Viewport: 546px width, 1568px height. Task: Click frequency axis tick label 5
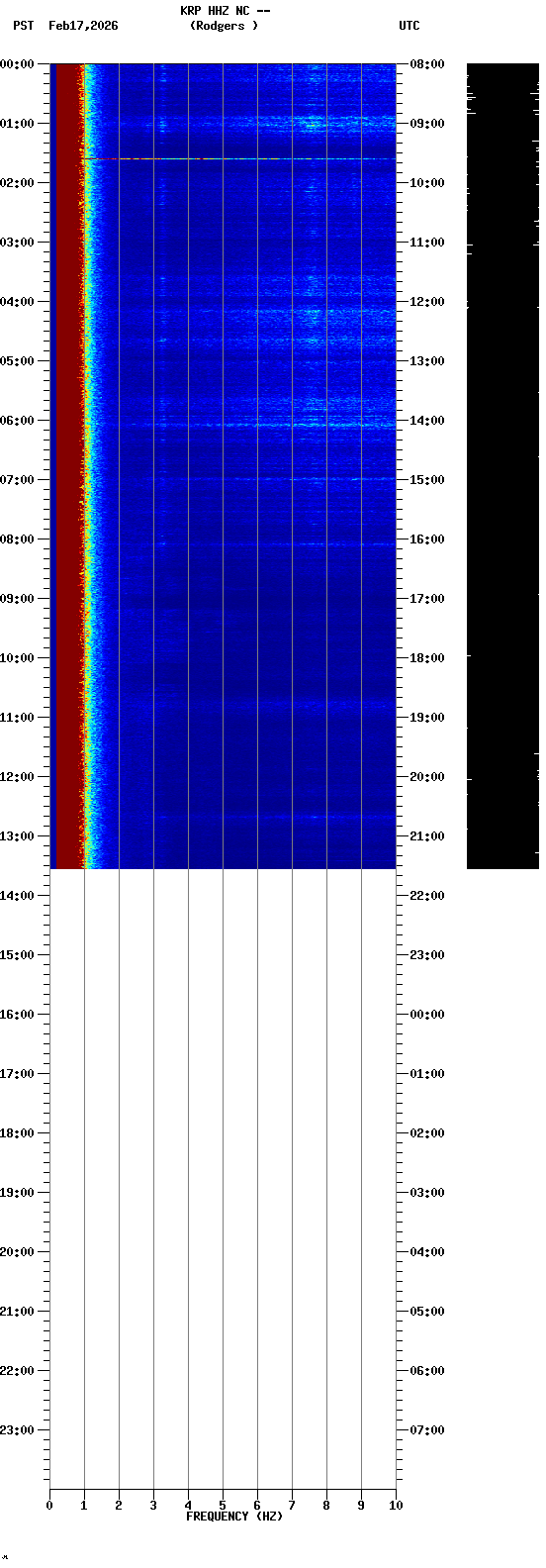(x=223, y=1506)
